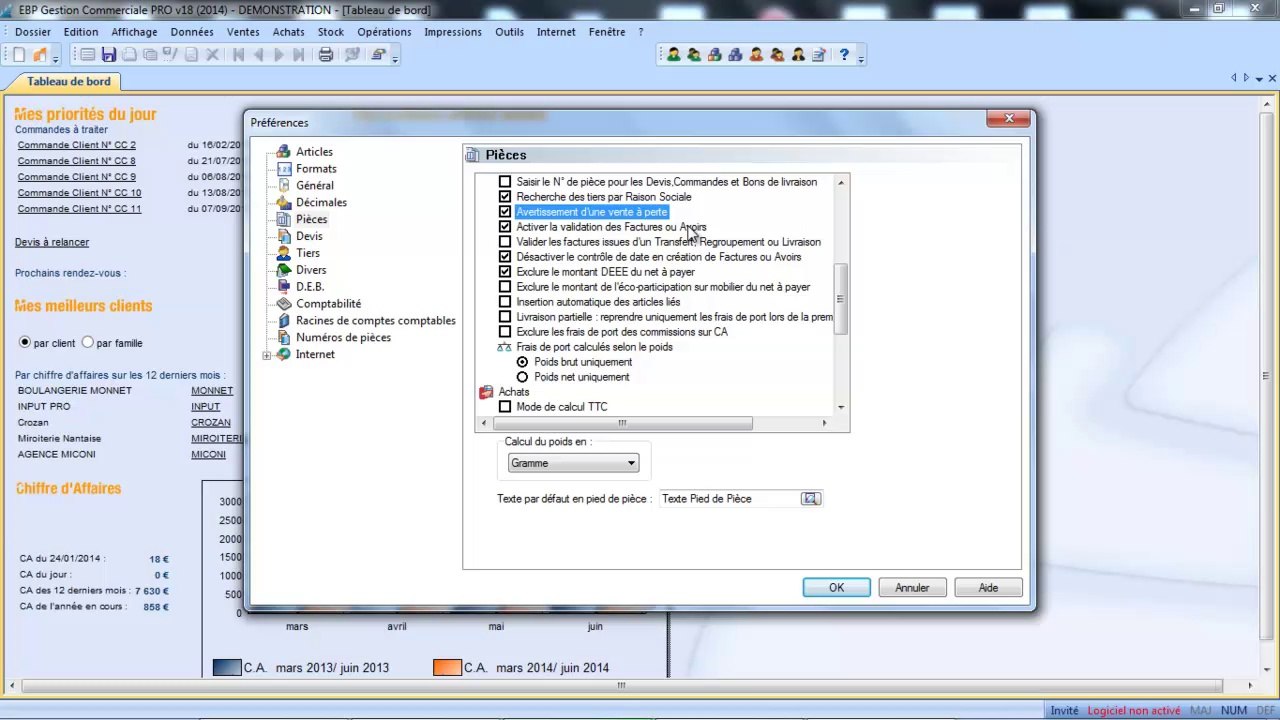Click the Devis tree icon

point(284,236)
